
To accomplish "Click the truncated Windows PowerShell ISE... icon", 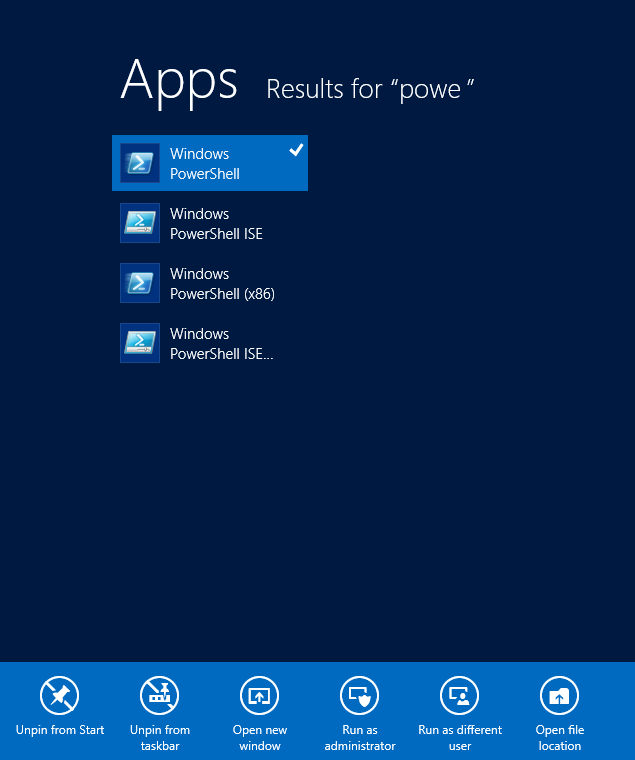I will [140, 343].
